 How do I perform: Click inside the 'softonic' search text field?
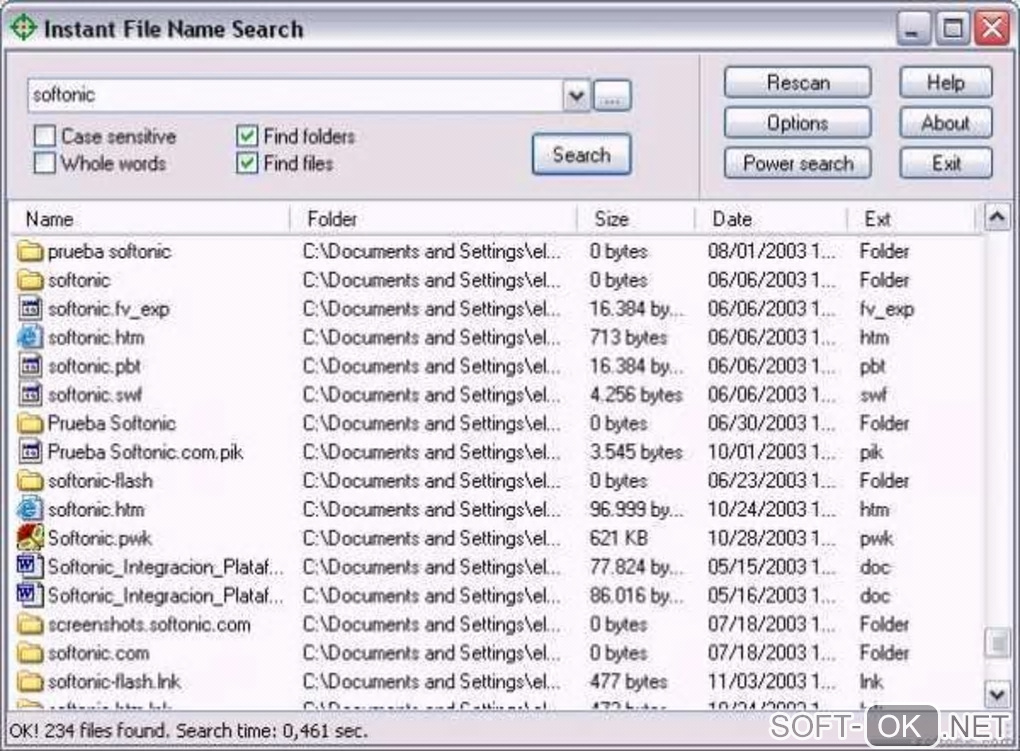click(x=295, y=96)
